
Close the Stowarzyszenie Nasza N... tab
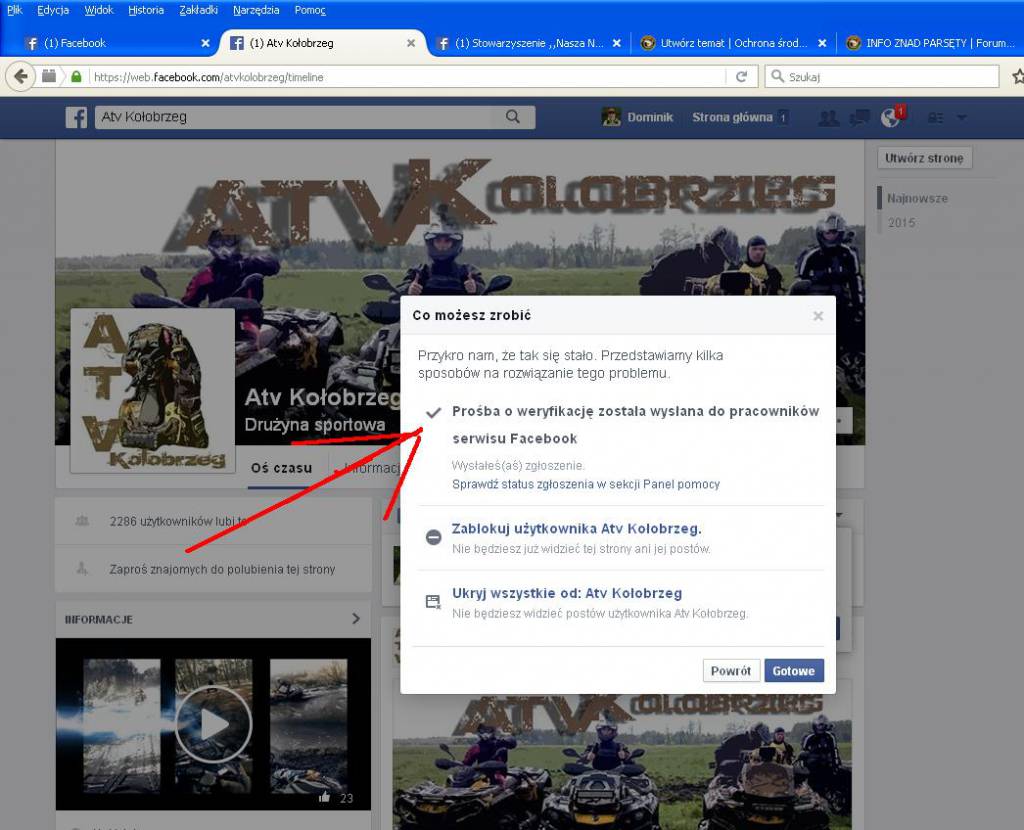[616, 43]
